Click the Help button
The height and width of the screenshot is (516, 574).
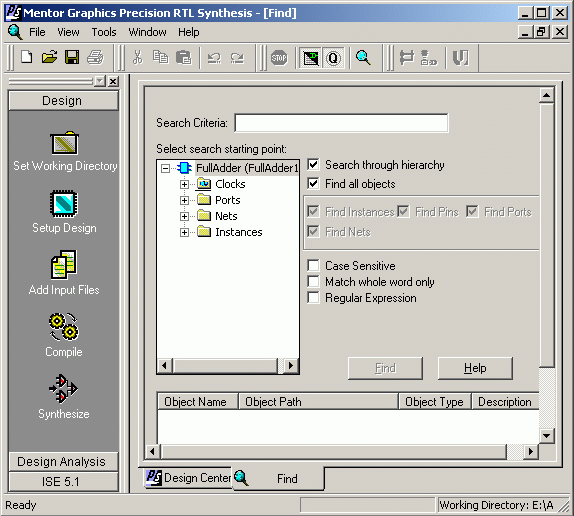tap(475, 368)
